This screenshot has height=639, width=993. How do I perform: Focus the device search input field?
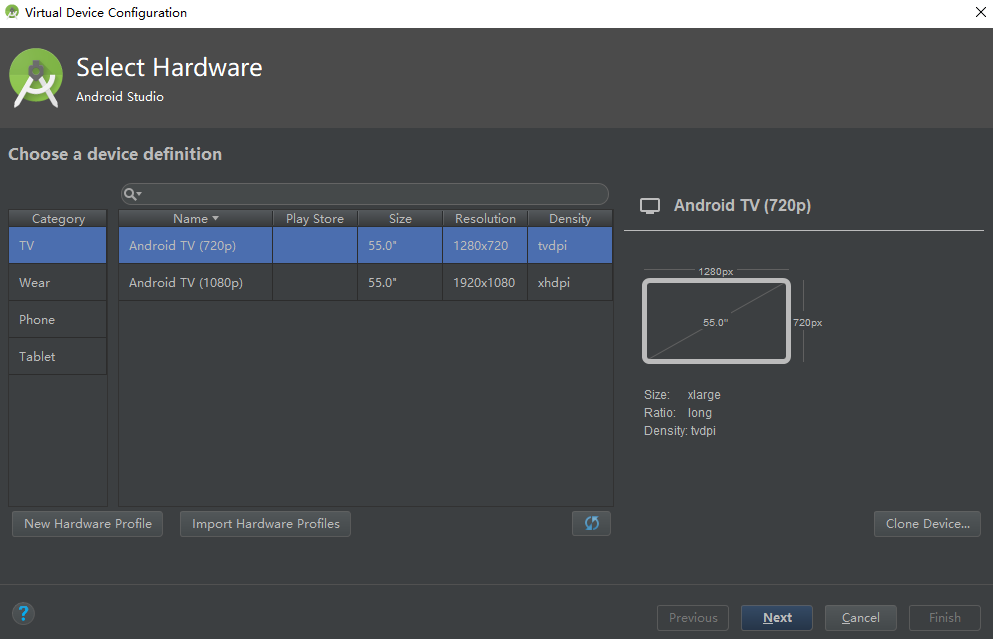click(x=365, y=194)
